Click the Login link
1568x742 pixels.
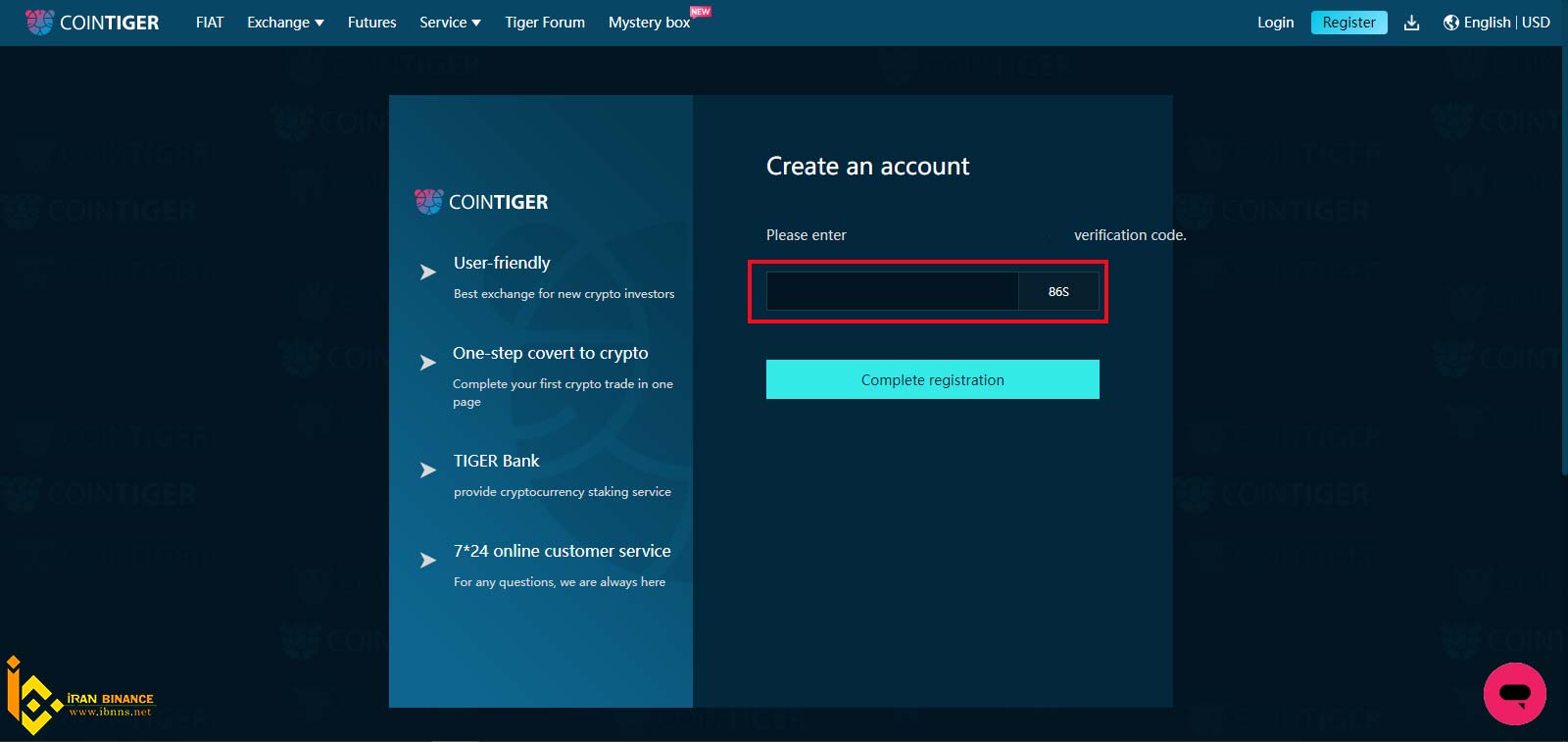[1276, 23]
